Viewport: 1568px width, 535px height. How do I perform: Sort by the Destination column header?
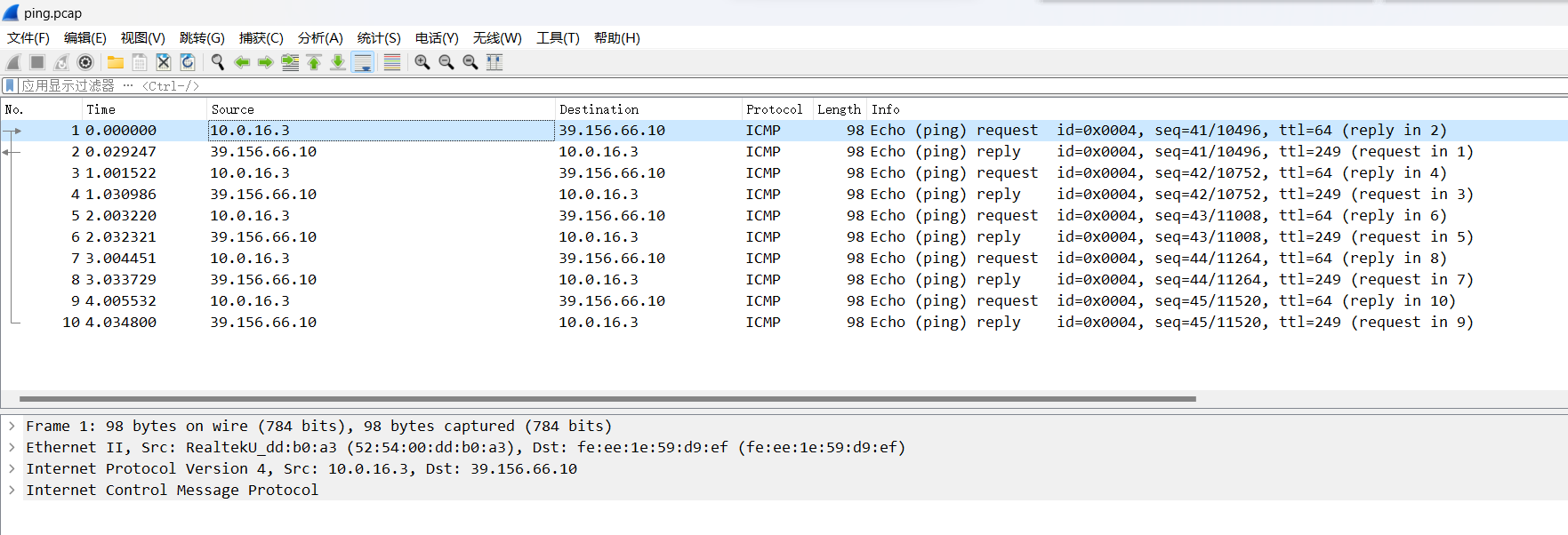tap(649, 109)
